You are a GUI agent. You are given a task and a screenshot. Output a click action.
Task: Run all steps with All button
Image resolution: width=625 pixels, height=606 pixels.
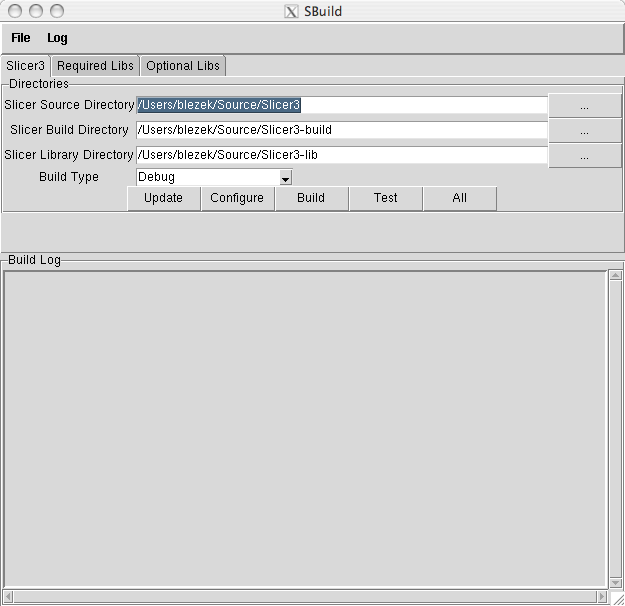pyautogui.click(x=459, y=198)
